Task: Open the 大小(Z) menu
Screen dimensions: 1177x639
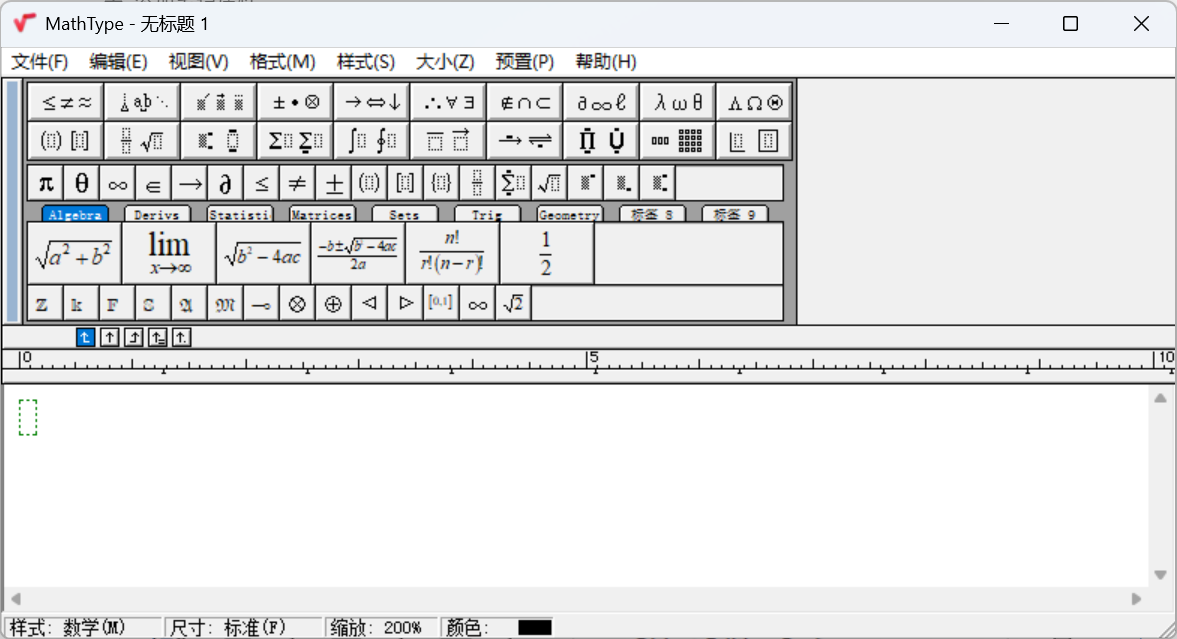Action: (x=445, y=62)
